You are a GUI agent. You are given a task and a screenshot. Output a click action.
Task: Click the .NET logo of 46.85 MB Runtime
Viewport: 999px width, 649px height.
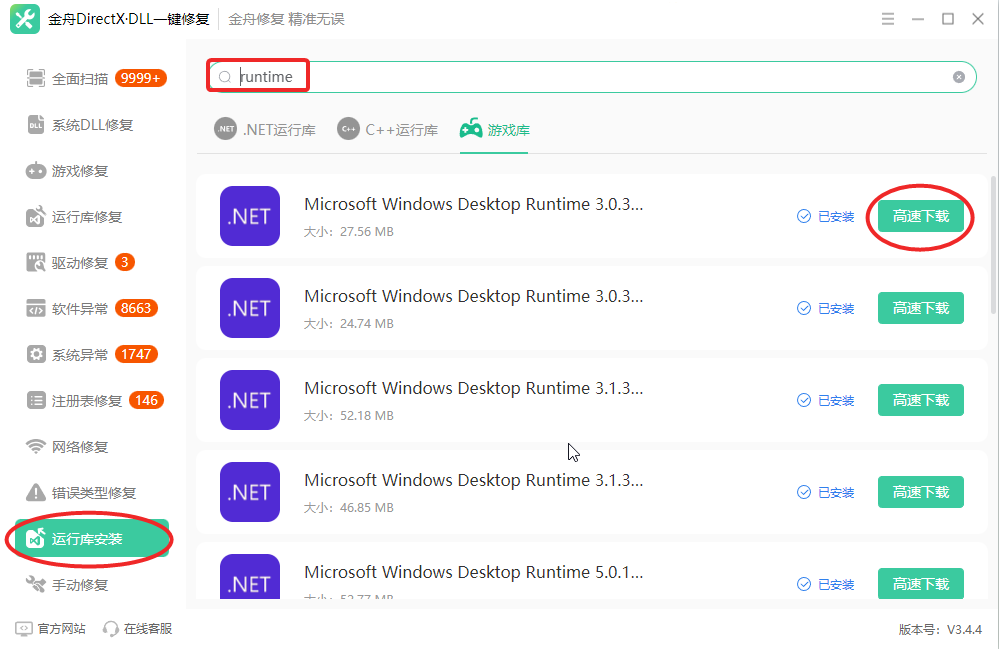[x=250, y=492]
